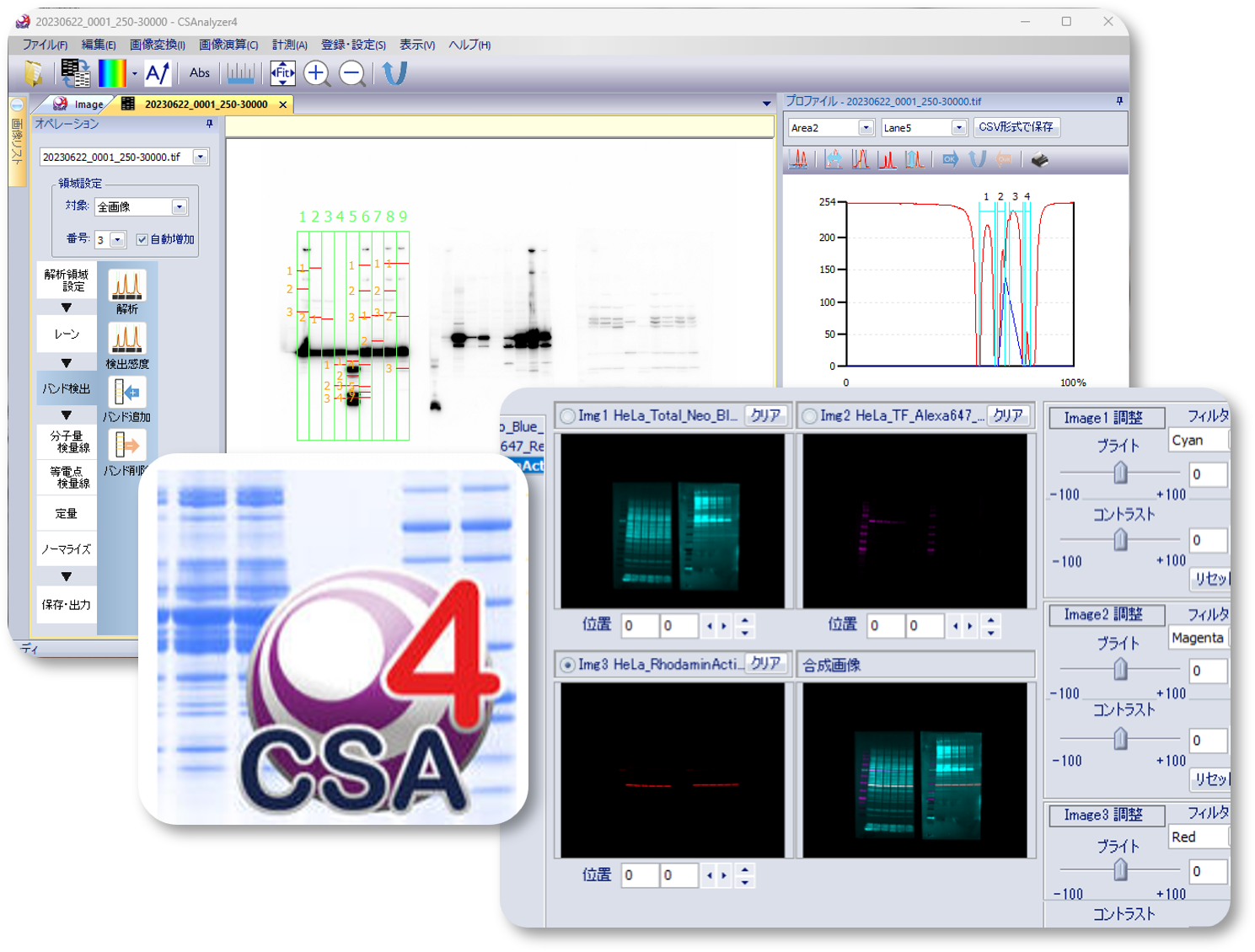
Task: Clear Img1 with its クリア button
Action: coord(765,415)
